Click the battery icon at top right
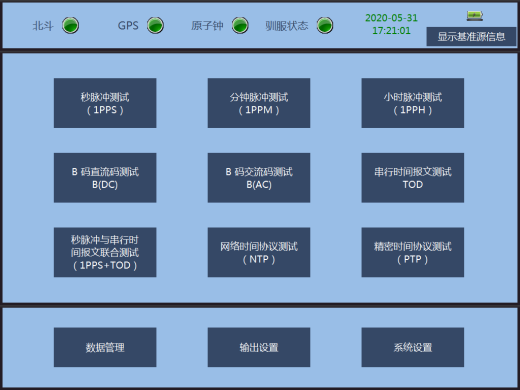This screenshot has width=520, height=390. (x=475, y=16)
